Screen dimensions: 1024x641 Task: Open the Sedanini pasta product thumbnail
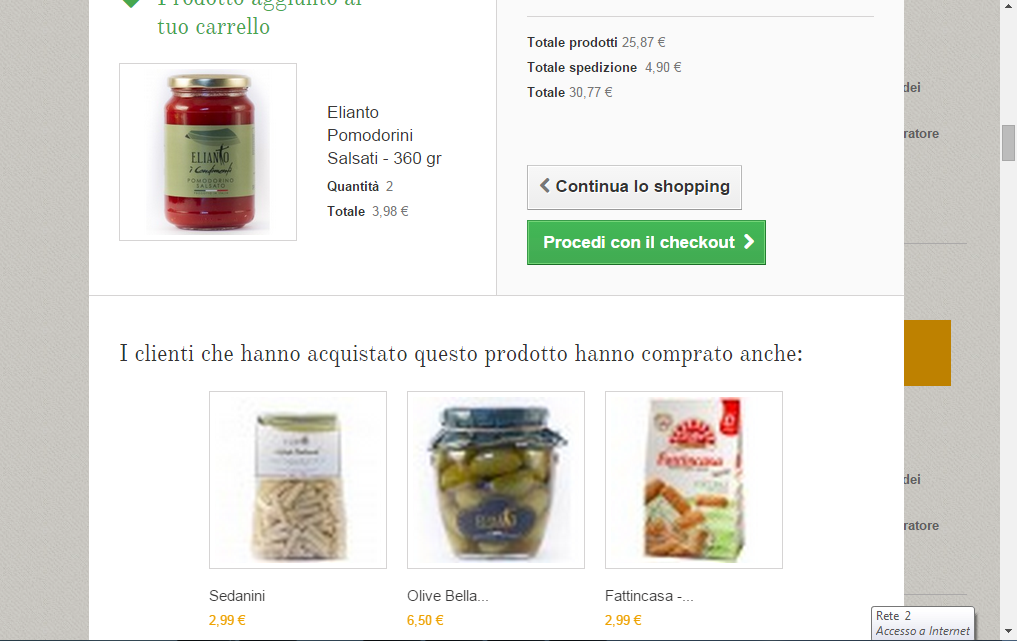[x=298, y=480]
